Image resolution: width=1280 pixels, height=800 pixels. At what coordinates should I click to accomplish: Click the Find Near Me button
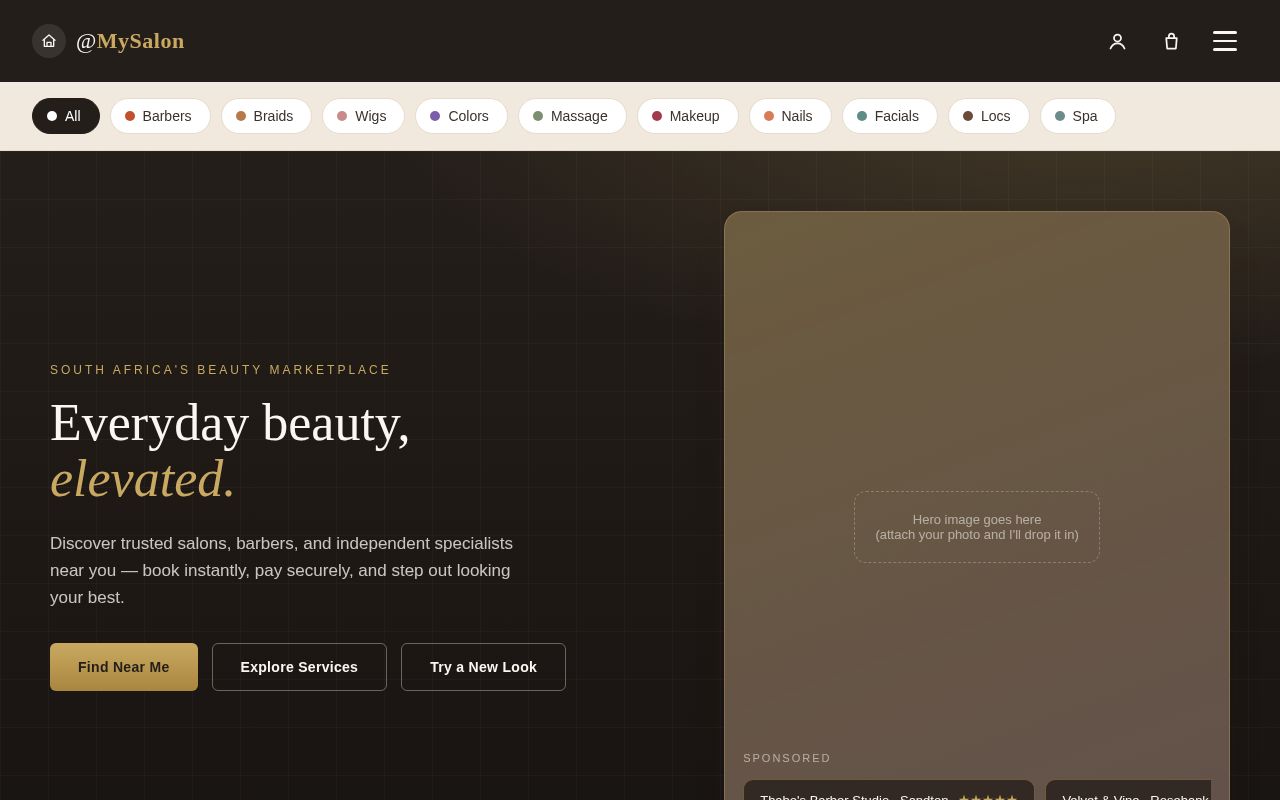coord(124,667)
